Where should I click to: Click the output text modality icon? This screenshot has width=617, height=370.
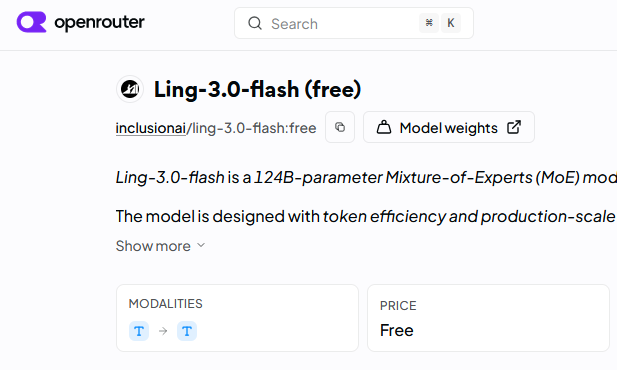click(187, 331)
